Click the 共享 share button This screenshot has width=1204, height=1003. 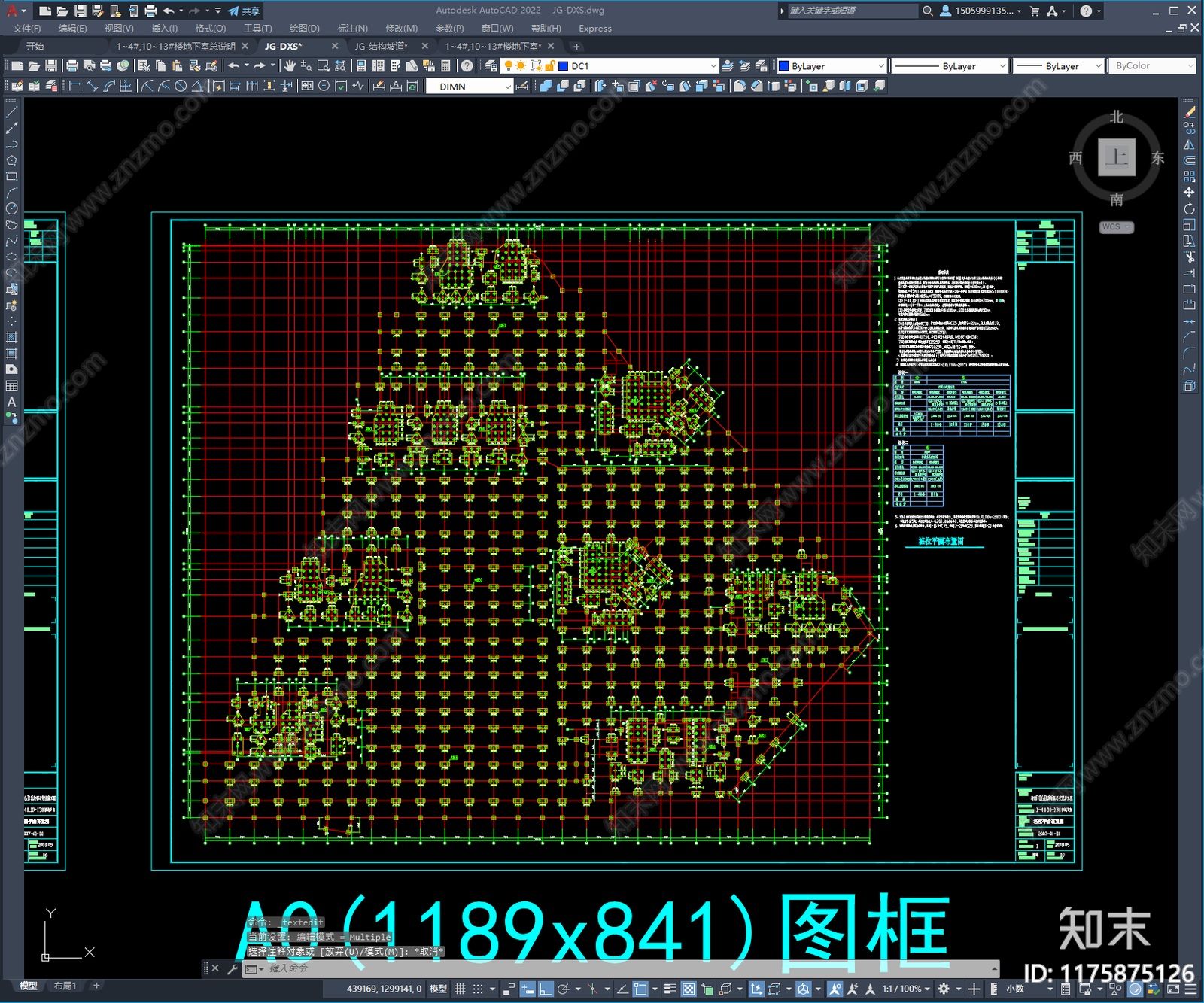244,11
